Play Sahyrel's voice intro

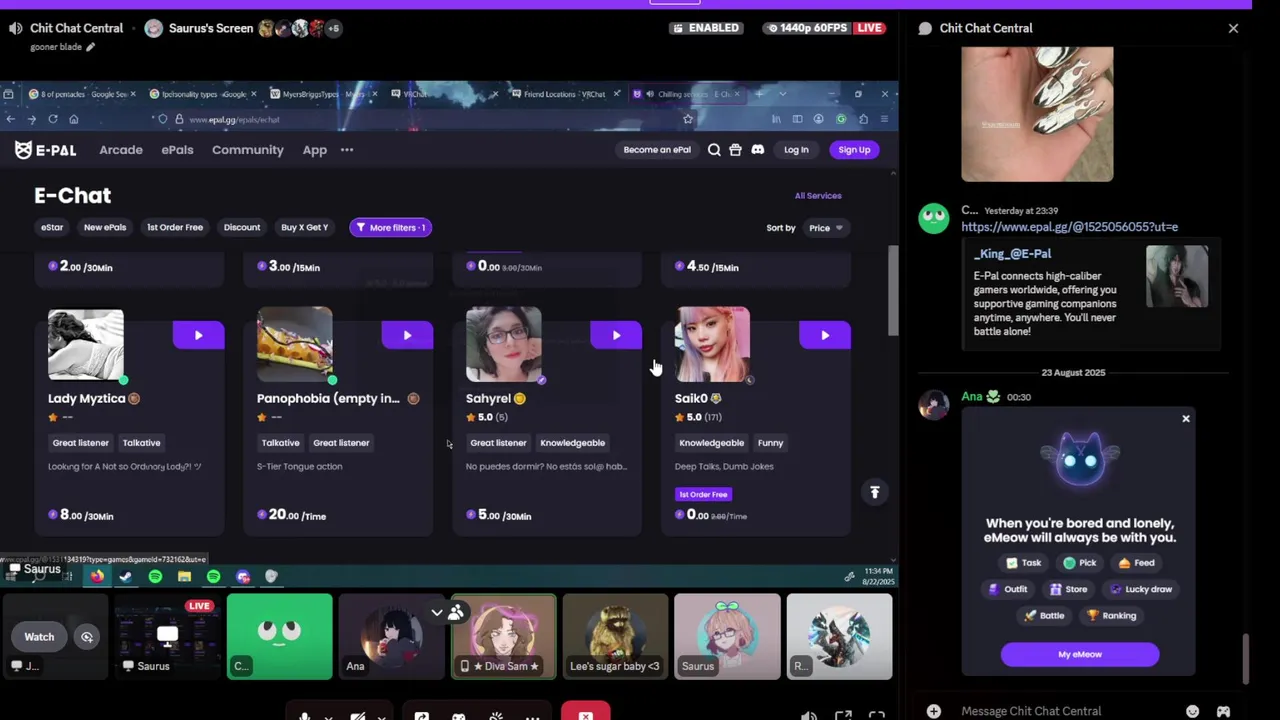tap(616, 336)
